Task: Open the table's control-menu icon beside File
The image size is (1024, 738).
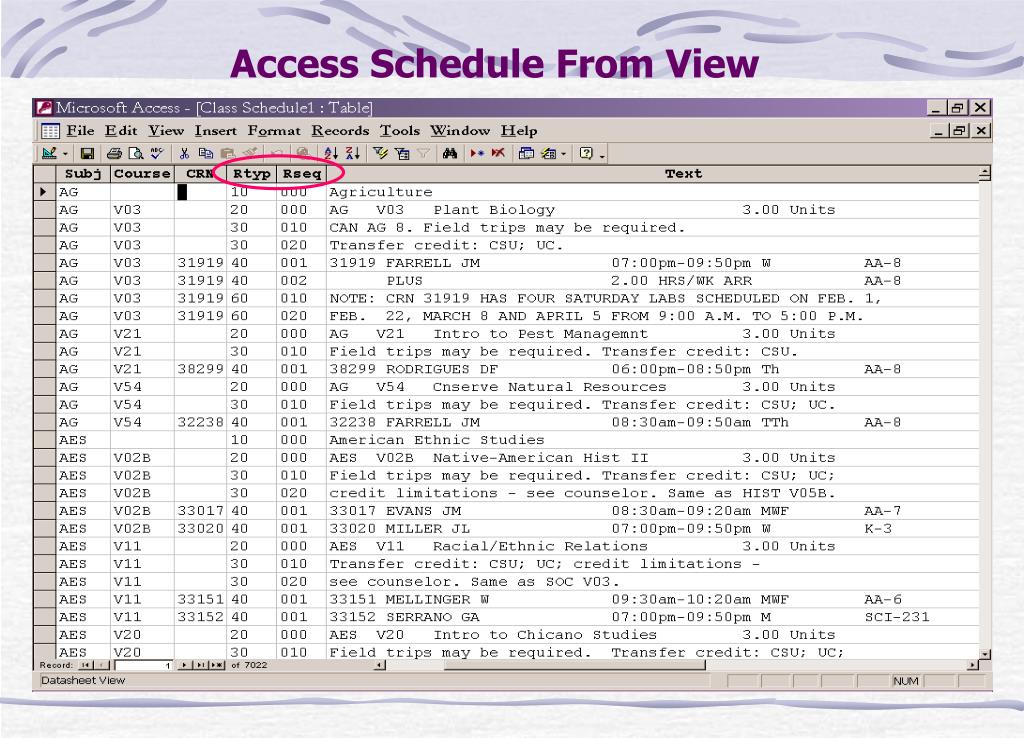Action: click(x=50, y=131)
